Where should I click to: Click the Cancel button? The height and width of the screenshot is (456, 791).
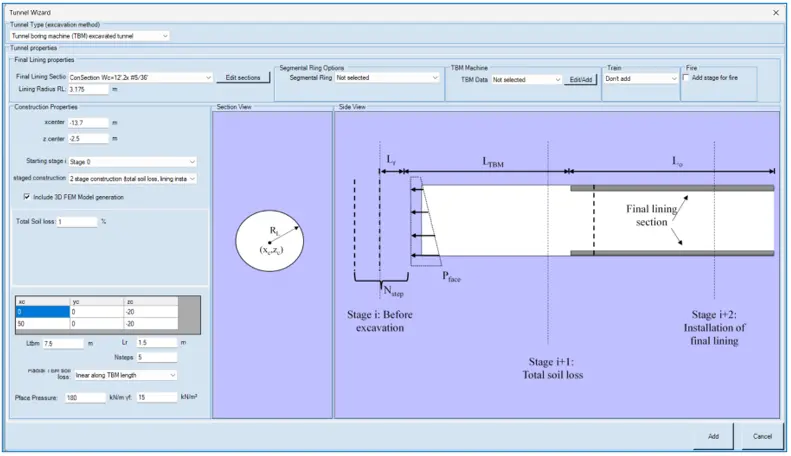click(x=762, y=436)
